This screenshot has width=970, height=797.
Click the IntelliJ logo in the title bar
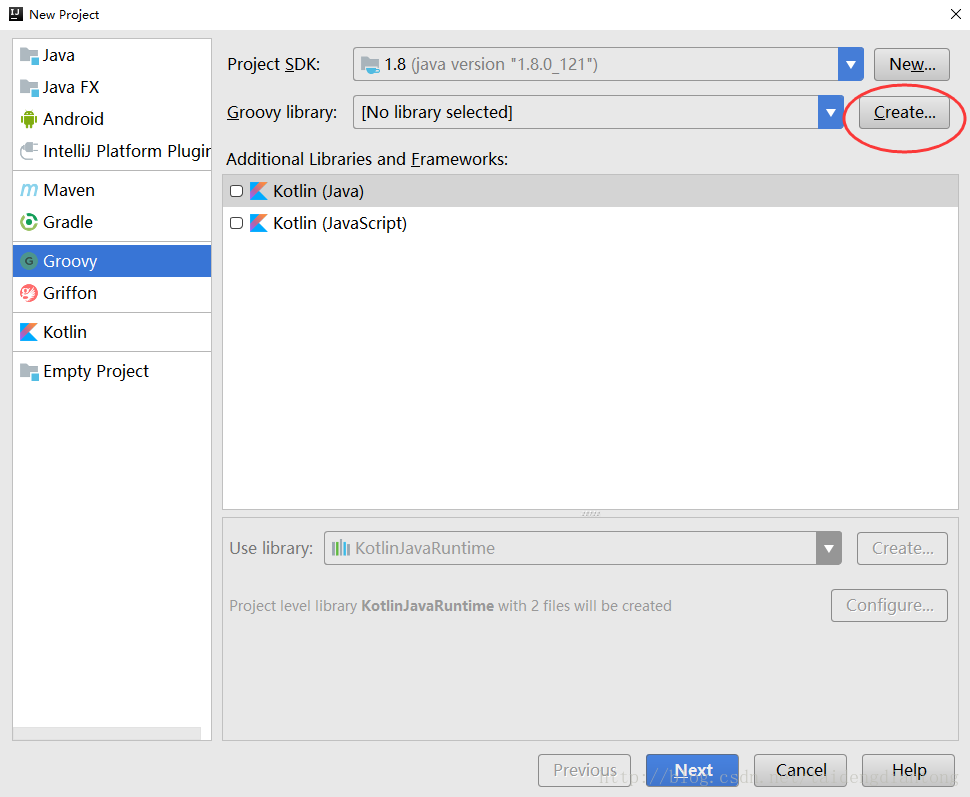(x=15, y=14)
